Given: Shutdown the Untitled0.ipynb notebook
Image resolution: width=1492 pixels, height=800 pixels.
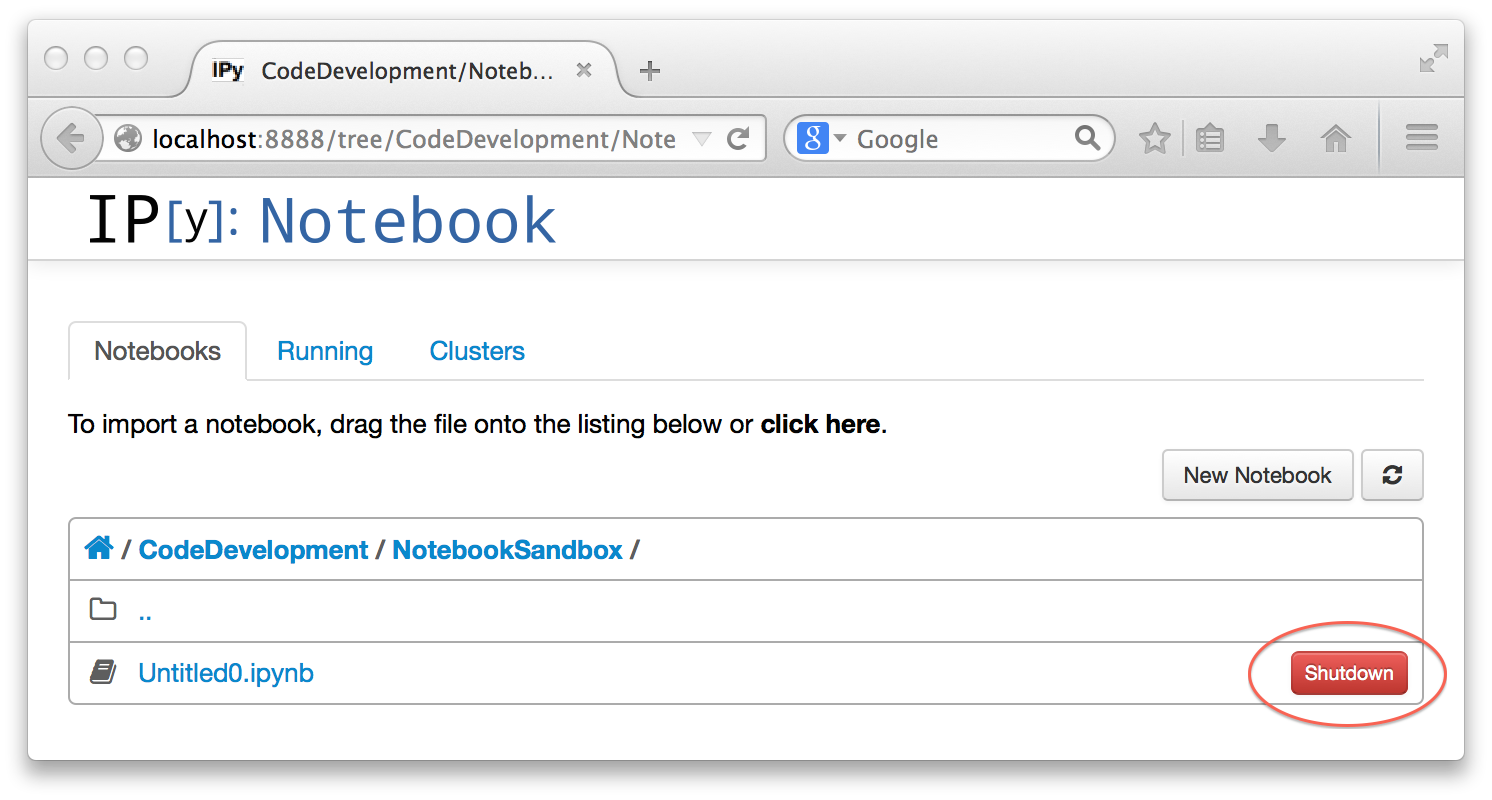Looking at the screenshot, I should coord(1348,673).
